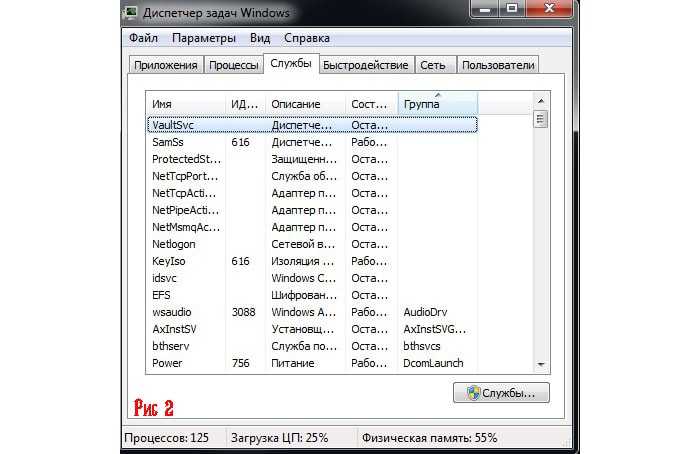Open the Вид menu
The height and width of the screenshot is (454, 700).
pyautogui.click(x=260, y=38)
